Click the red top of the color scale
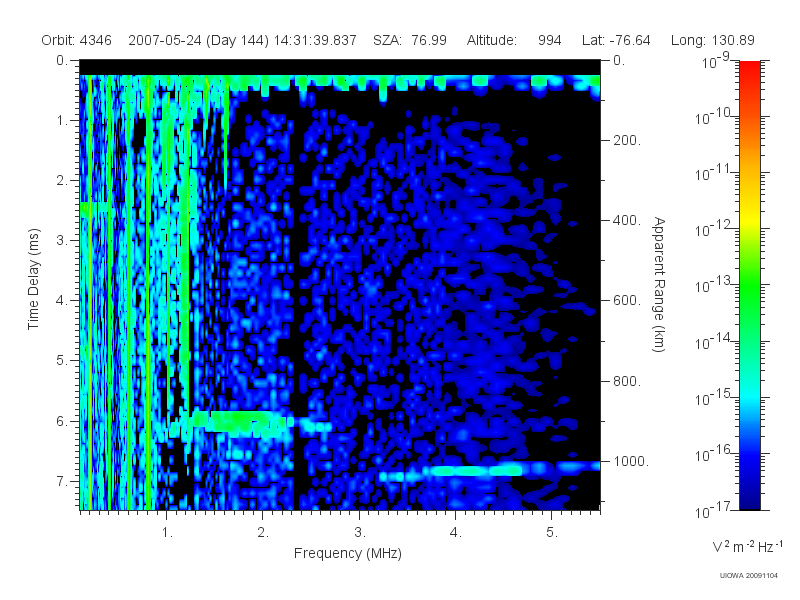The image size is (800, 600). pyautogui.click(x=750, y=71)
